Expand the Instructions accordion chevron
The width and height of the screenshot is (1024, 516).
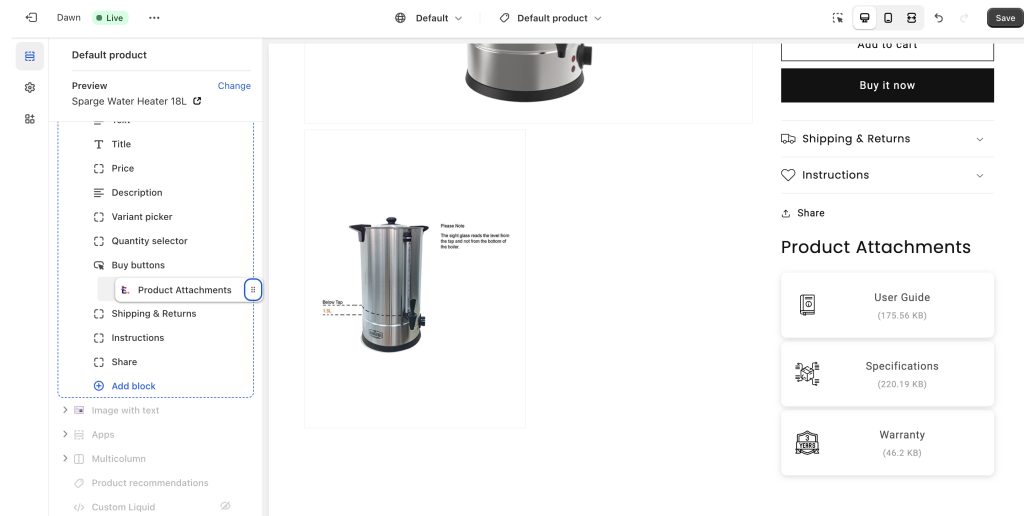[980, 176]
